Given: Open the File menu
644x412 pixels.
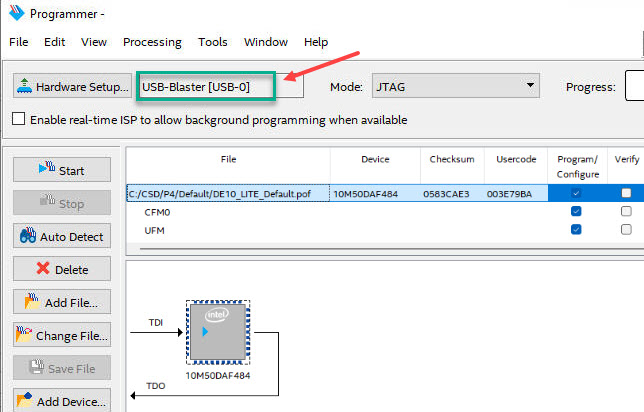Looking at the screenshot, I should pos(20,42).
